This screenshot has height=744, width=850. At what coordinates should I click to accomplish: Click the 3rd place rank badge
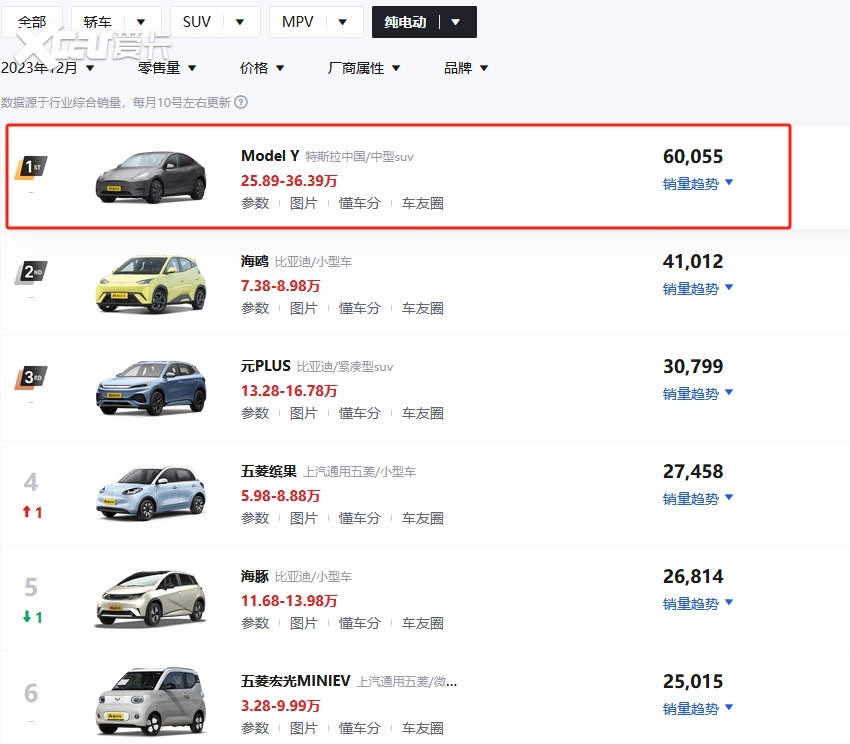point(31,378)
